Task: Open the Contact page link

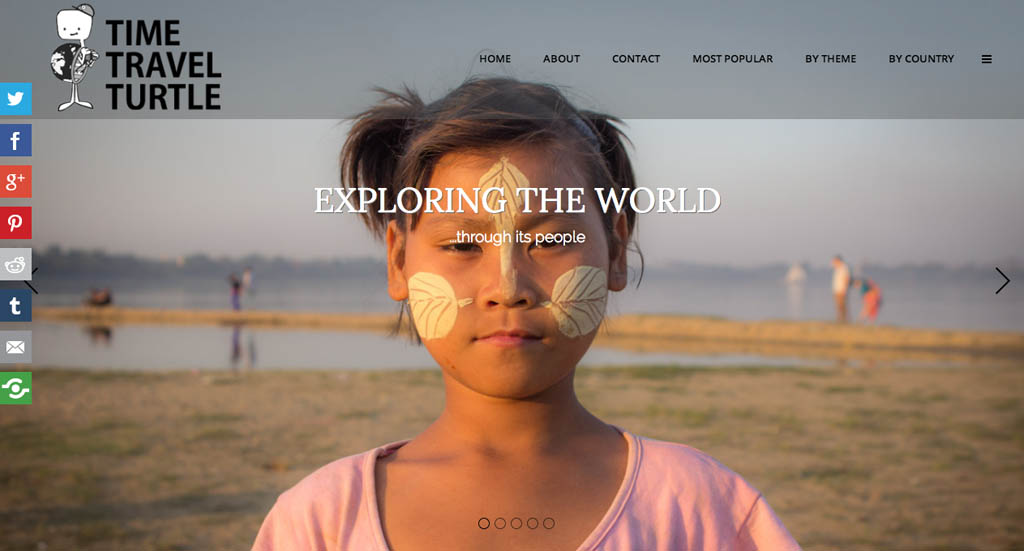Action: coord(636,59)
